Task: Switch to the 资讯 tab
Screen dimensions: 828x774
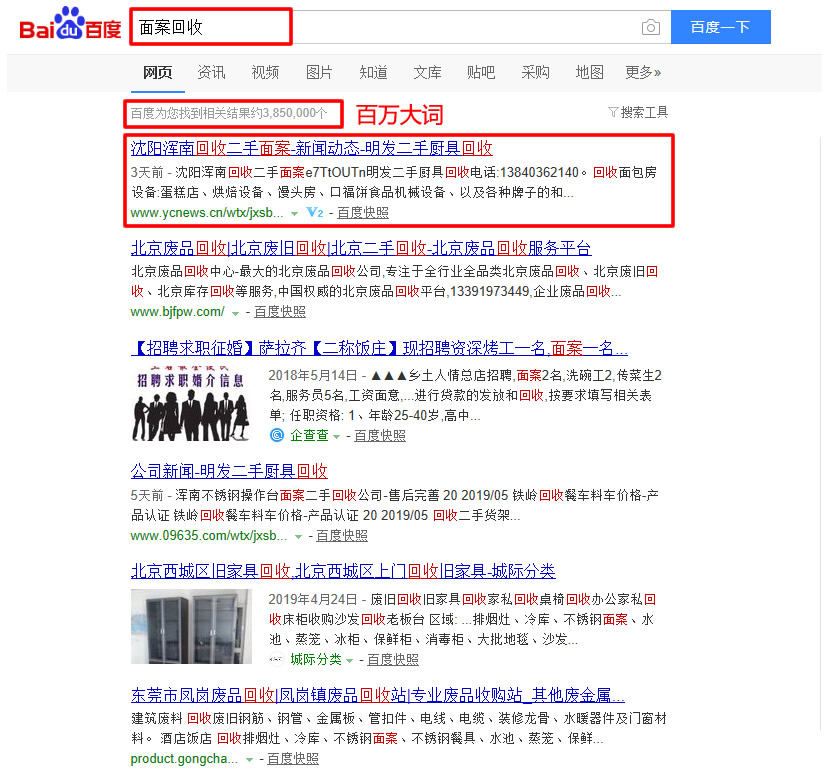Action: 211,72
